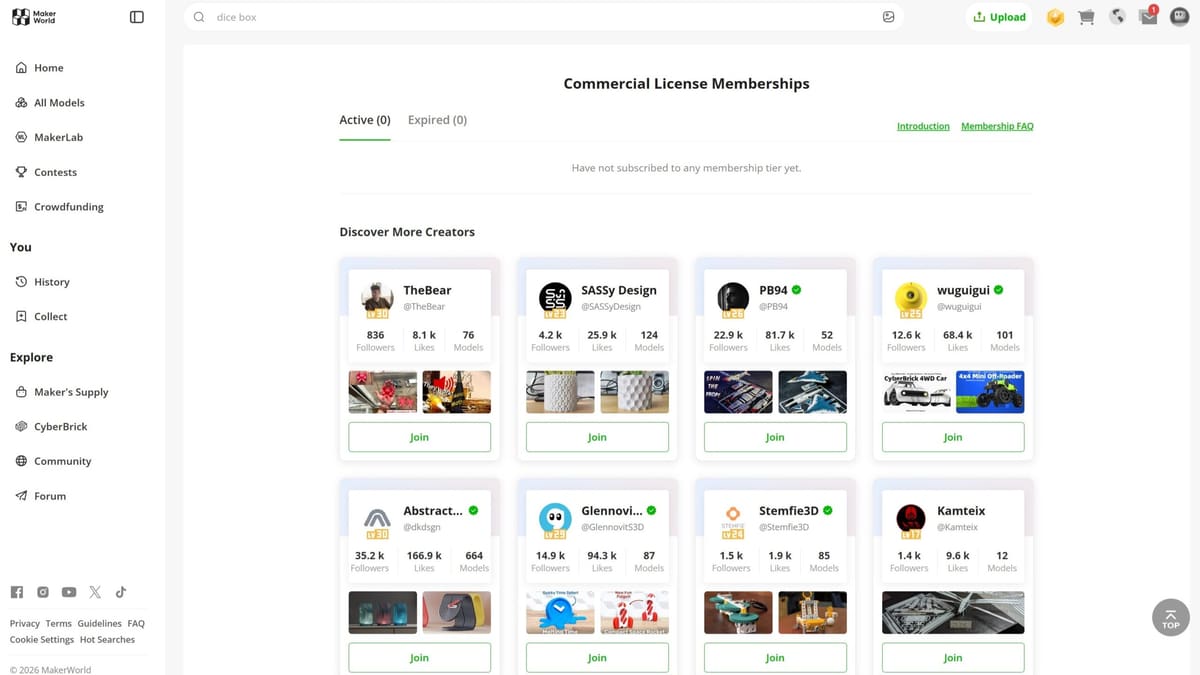The image size is (1200, 675).
Task: Join PB94's membership
Action: 775,437
